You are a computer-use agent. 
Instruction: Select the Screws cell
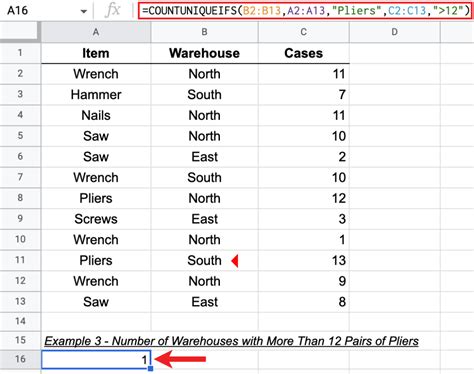pyautogui.click(x=96, y=219)
